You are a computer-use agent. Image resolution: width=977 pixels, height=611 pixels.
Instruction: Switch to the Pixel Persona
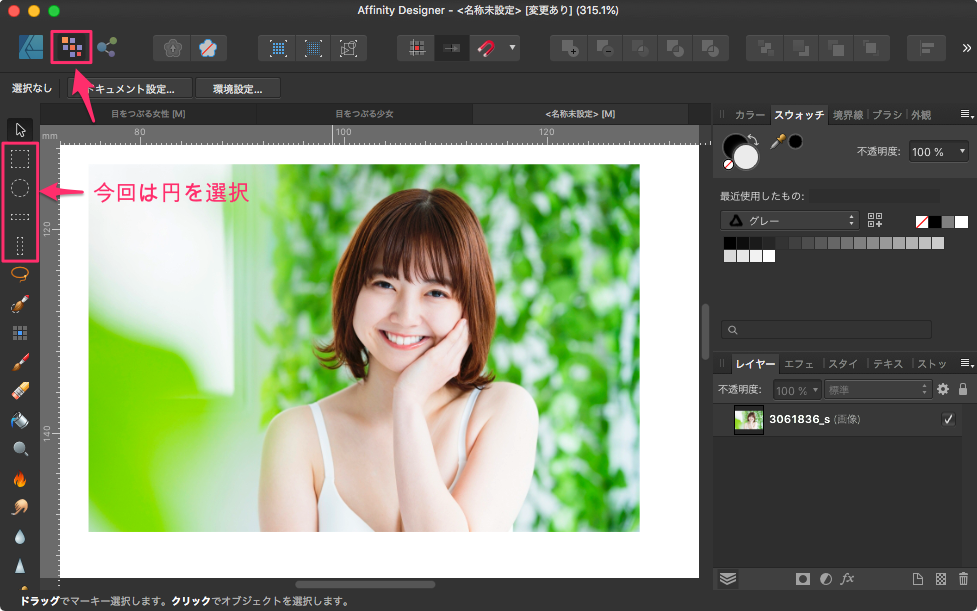click(x=70, y=47)
